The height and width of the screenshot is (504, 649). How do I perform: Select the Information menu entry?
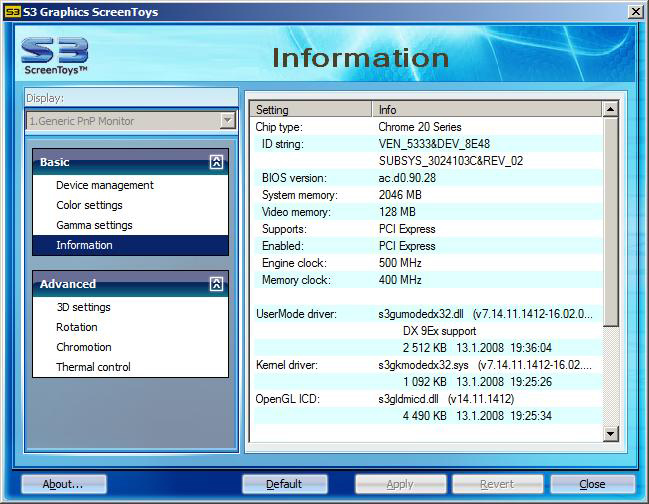pos(84,245)
